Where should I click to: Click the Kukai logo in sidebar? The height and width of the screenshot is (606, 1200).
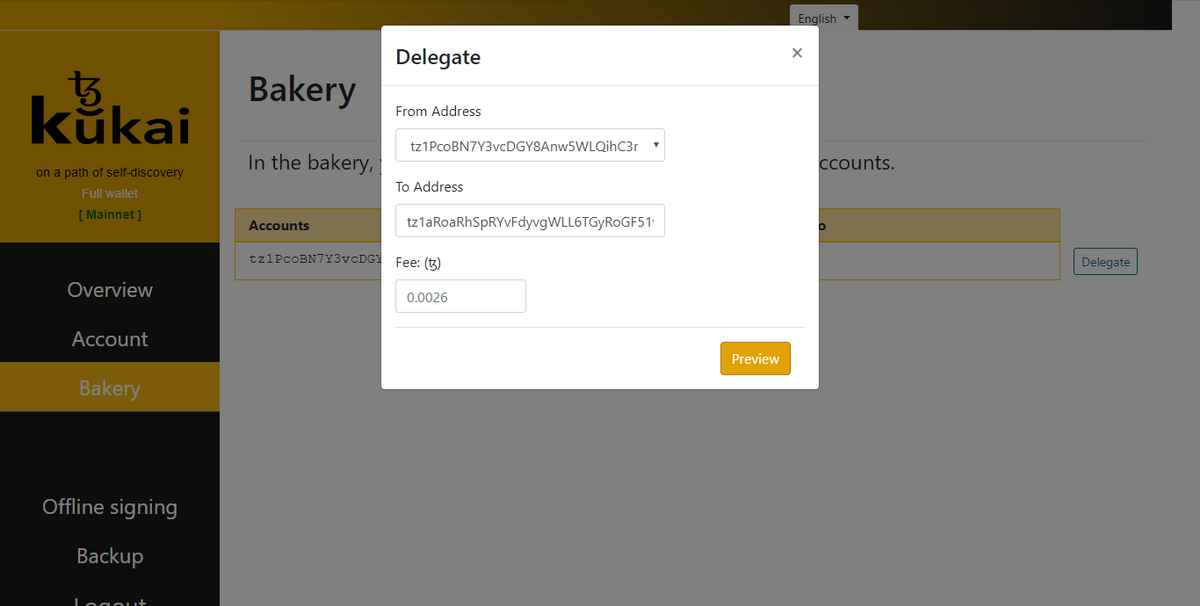click(110, 108)
